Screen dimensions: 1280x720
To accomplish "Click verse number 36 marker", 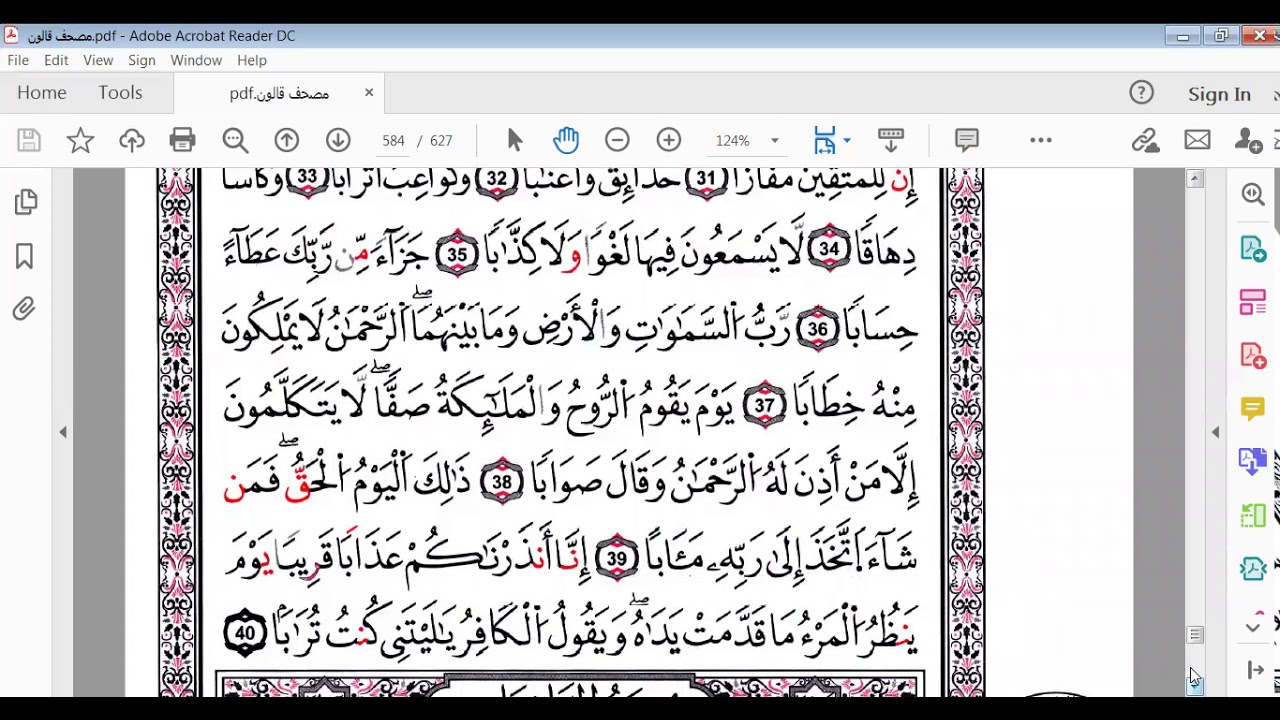I will (x=817, y=329).
